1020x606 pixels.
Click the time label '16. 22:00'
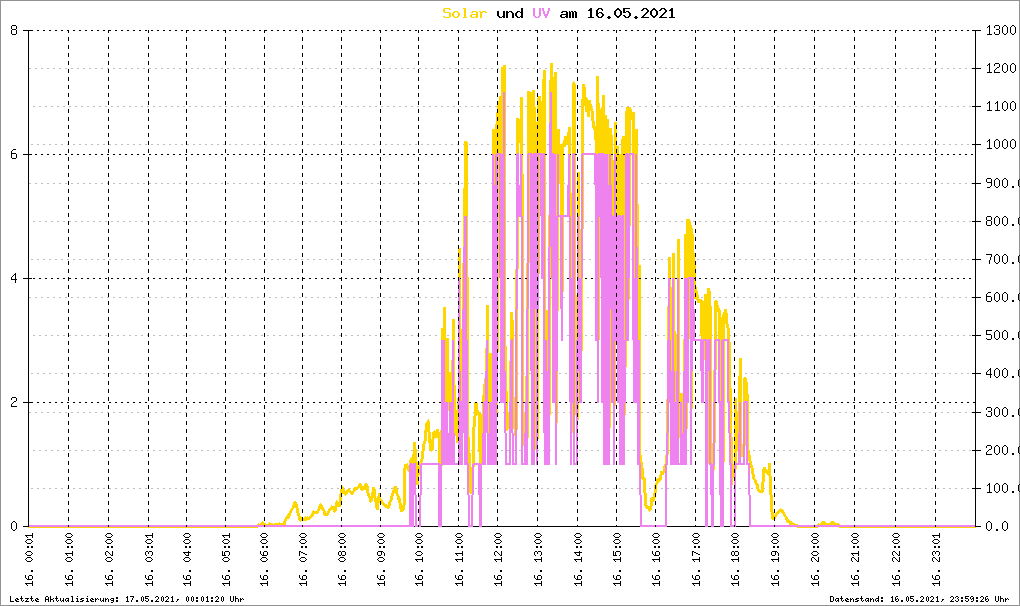click(x=896, y=560)
